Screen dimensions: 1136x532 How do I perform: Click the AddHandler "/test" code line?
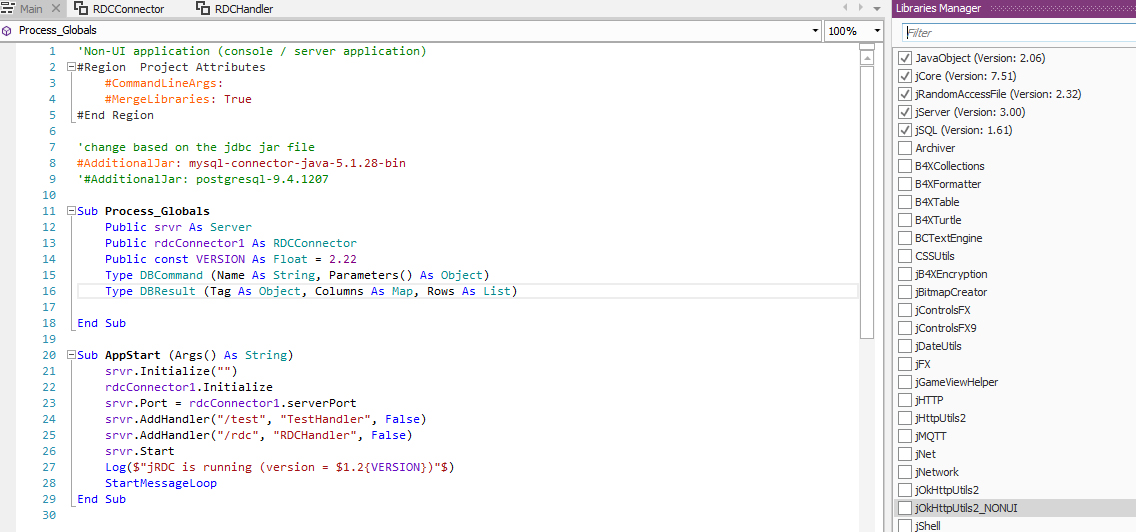point(265,419)
